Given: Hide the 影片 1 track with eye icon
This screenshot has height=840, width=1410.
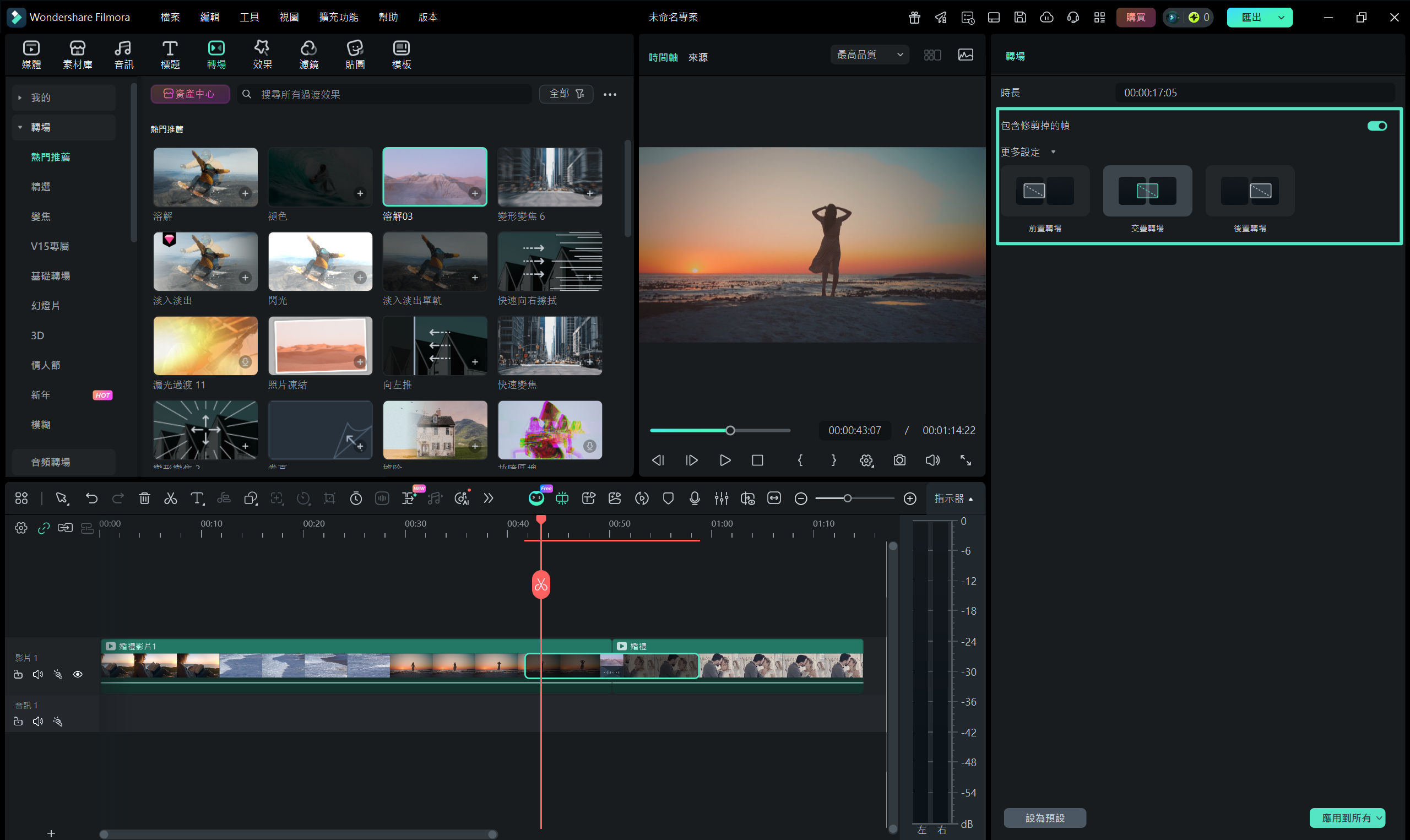Looking at the screenshot, I should pyautogui.click(x=78, y=674).
